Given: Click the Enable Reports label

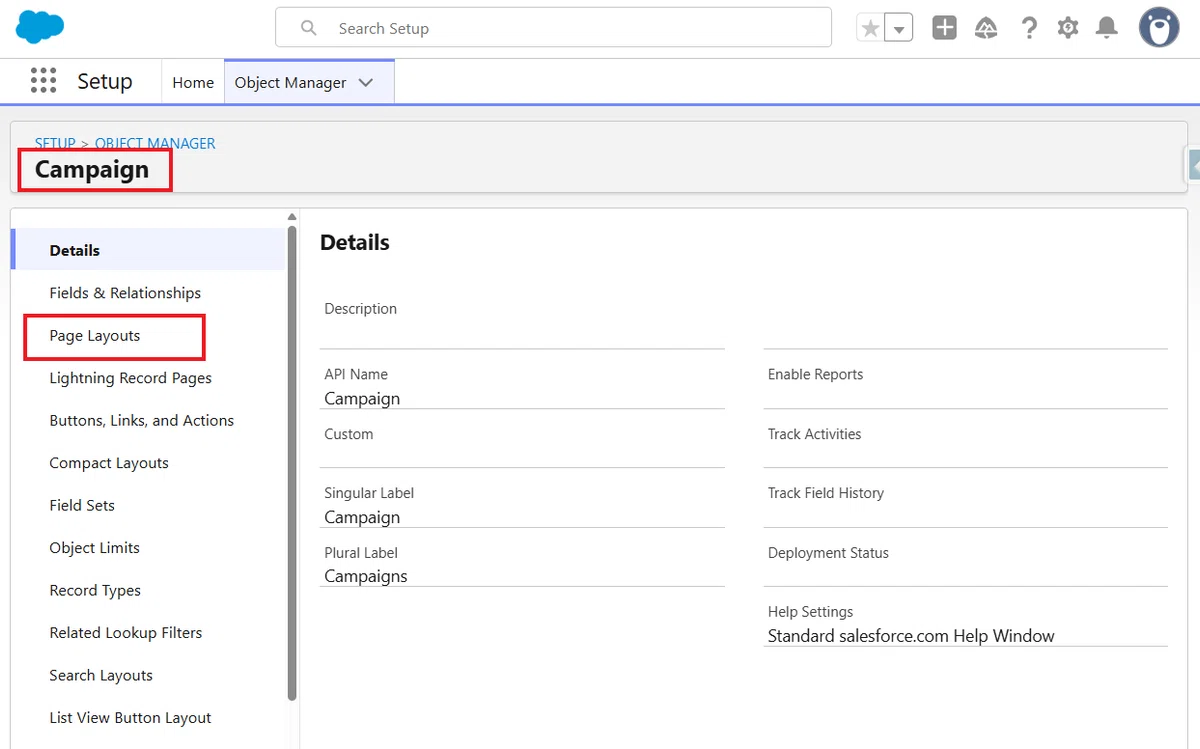Looking at the screenshot, I should [815, 374].
